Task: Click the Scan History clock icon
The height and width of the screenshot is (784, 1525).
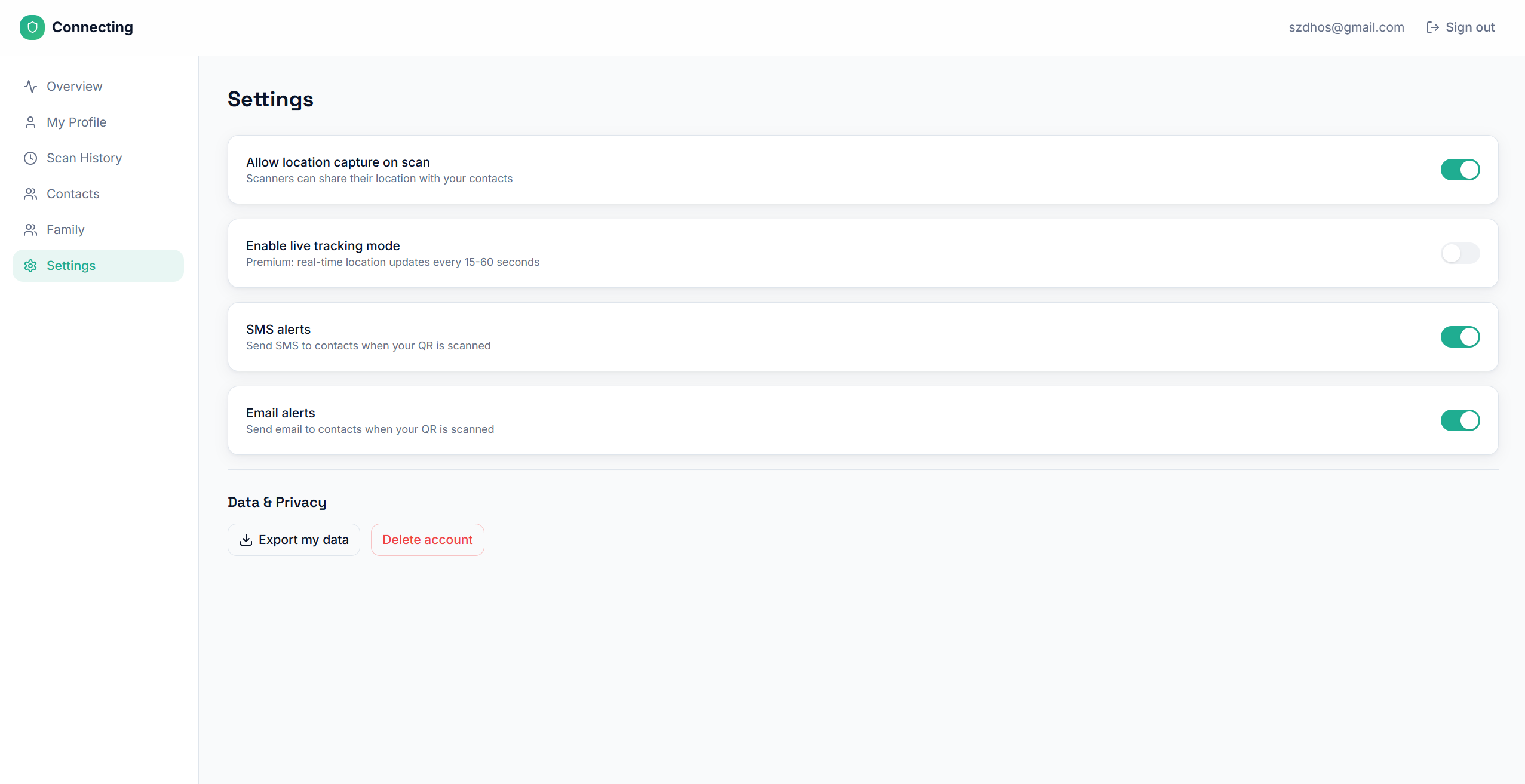Action: (30, 158)
